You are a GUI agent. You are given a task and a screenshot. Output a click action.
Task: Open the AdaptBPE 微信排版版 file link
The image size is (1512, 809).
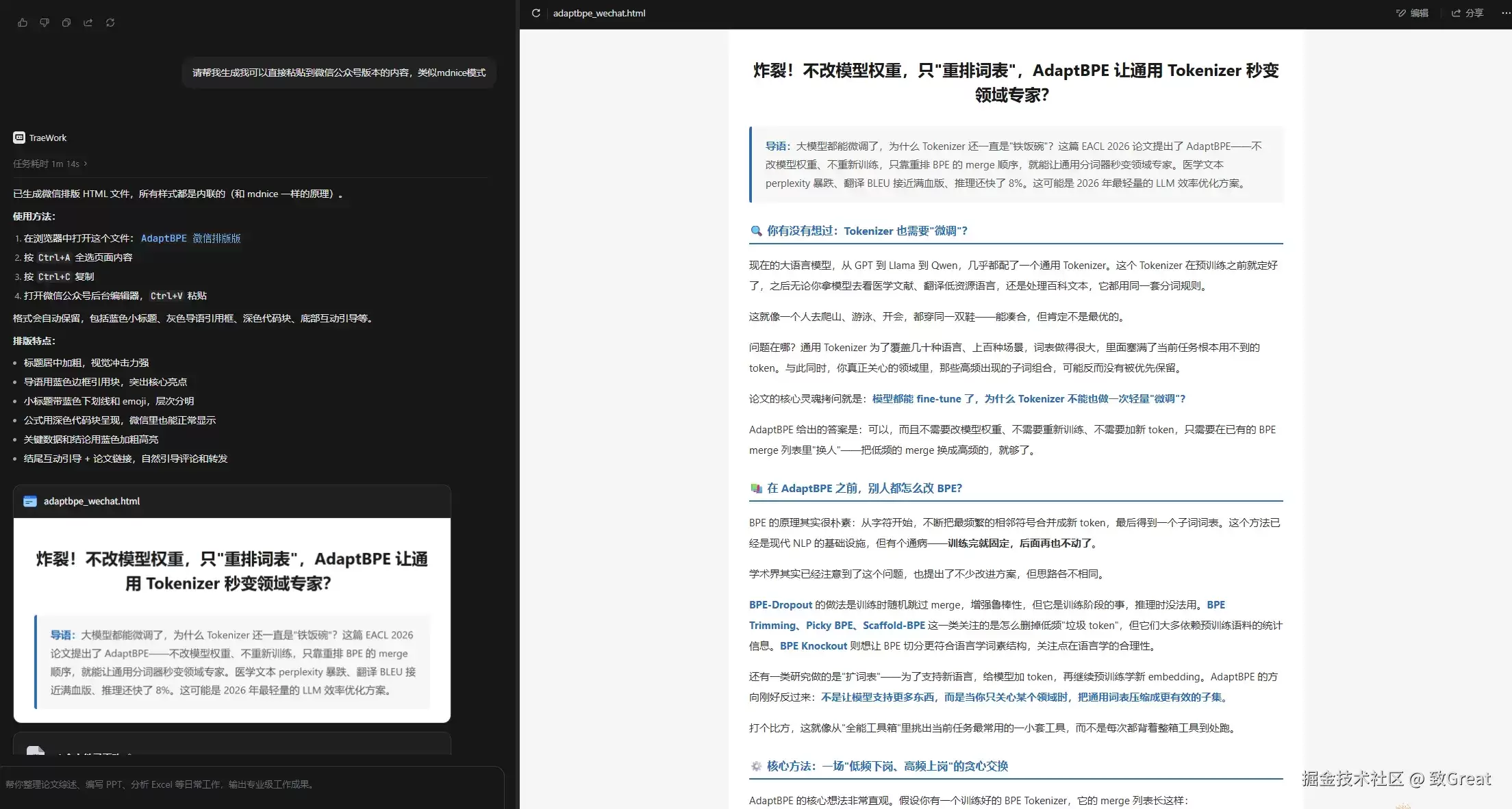(x=190, y=238)
